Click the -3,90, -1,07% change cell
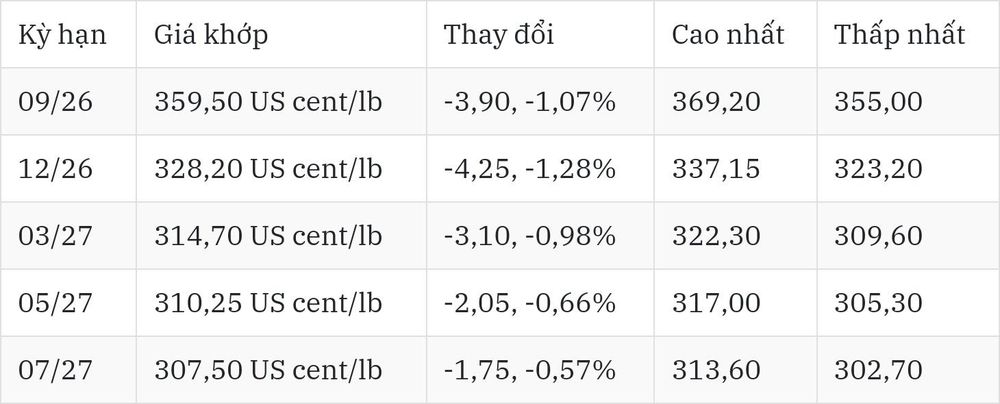The height and width of the screenshot is (404, 1000). point(530,101)
